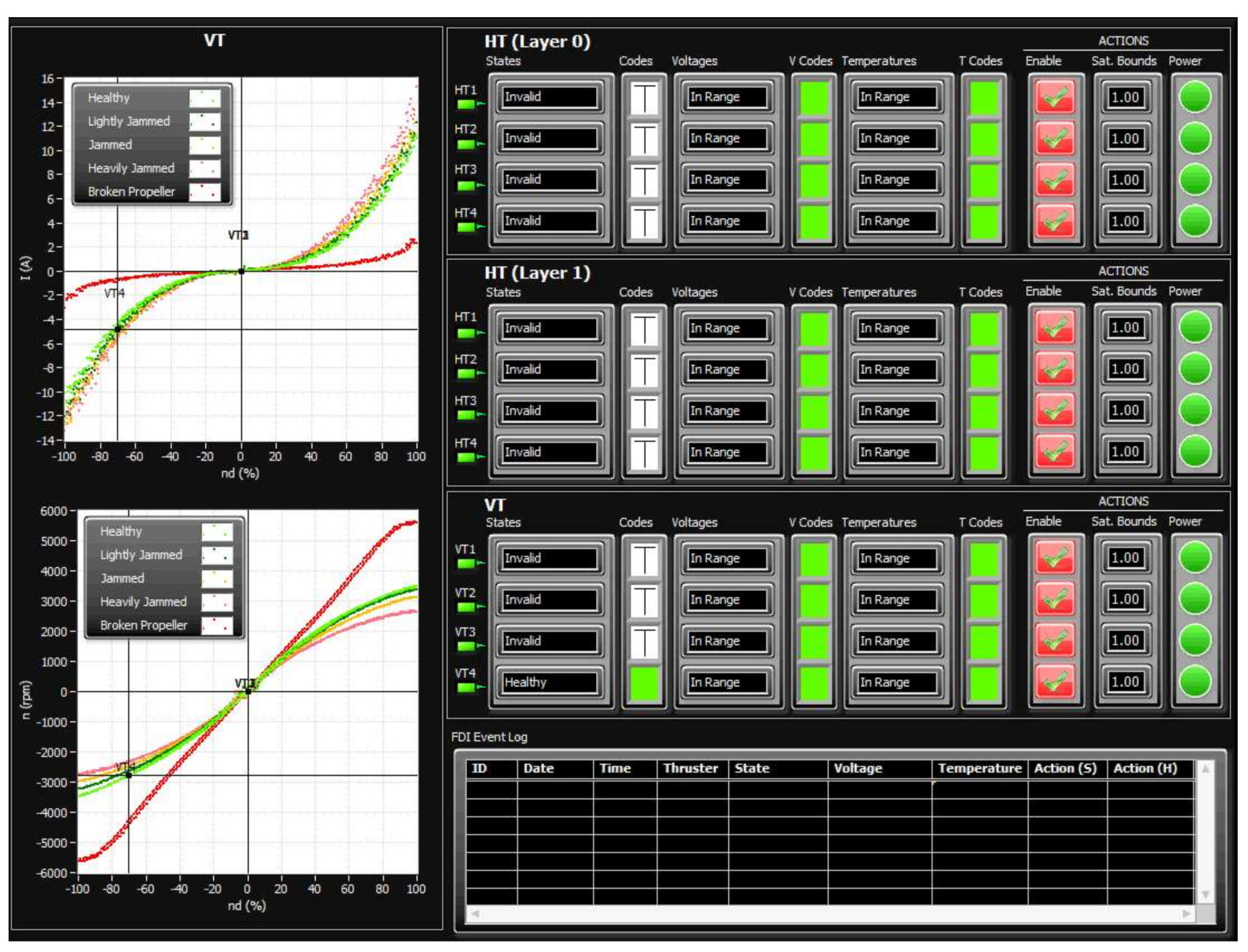Click HT4 T Codes green box Layer 1
This screenshot has height=952, width=1248.
tap(984, 452)
